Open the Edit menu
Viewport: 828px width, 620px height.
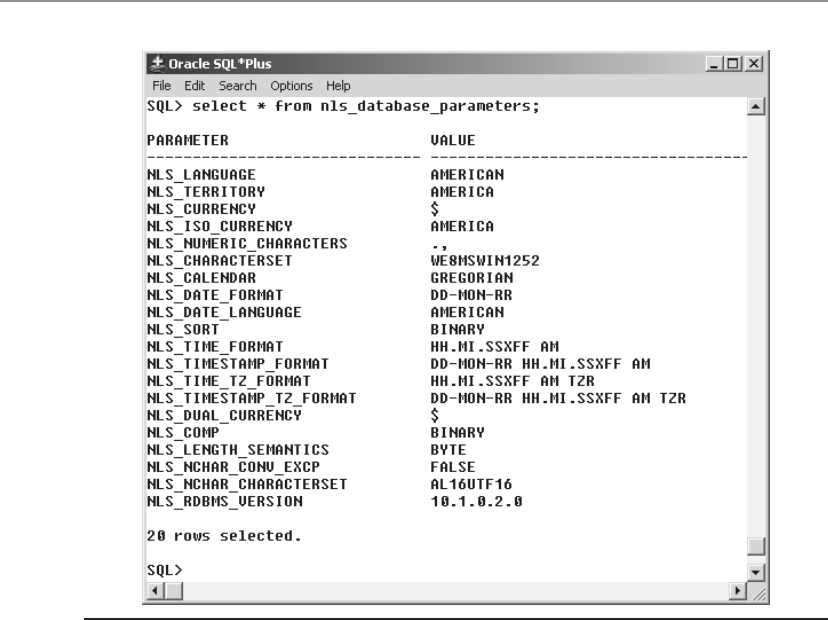coord(194,86)
